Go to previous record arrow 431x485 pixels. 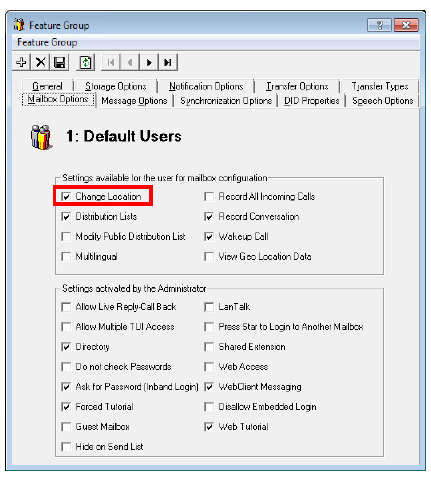[130, 62]
